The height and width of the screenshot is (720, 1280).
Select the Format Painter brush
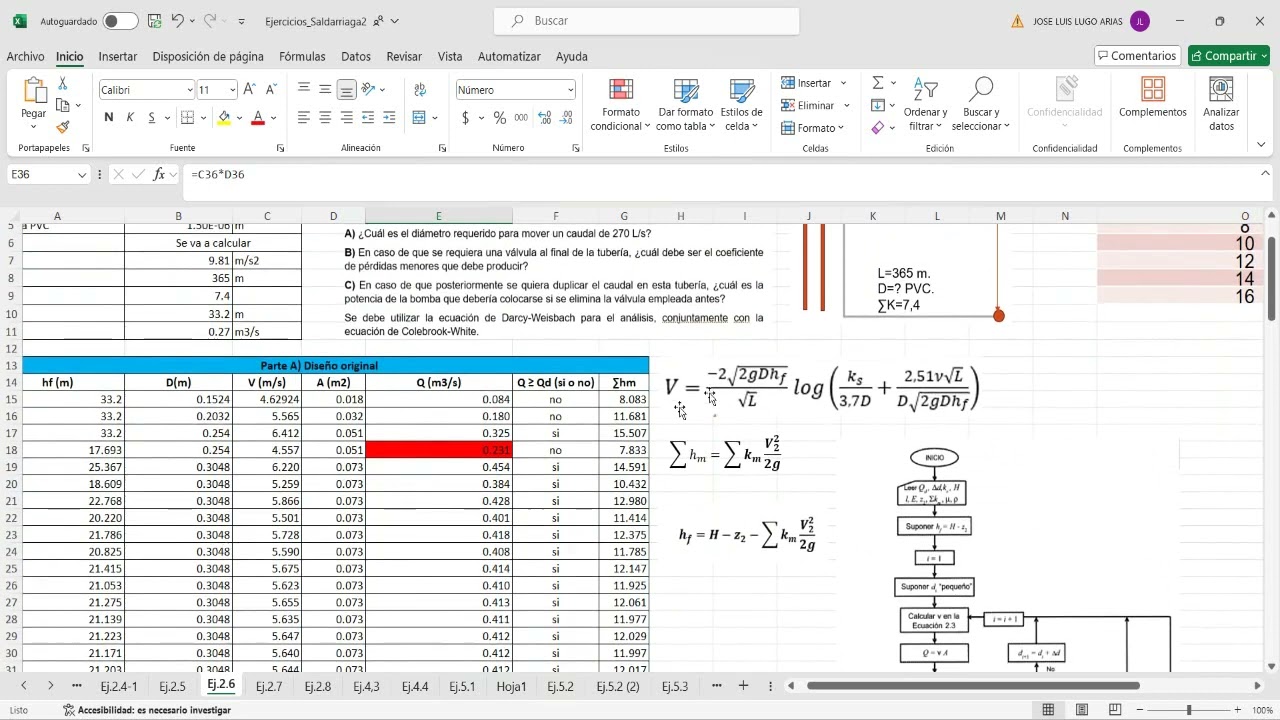[63, 127]
